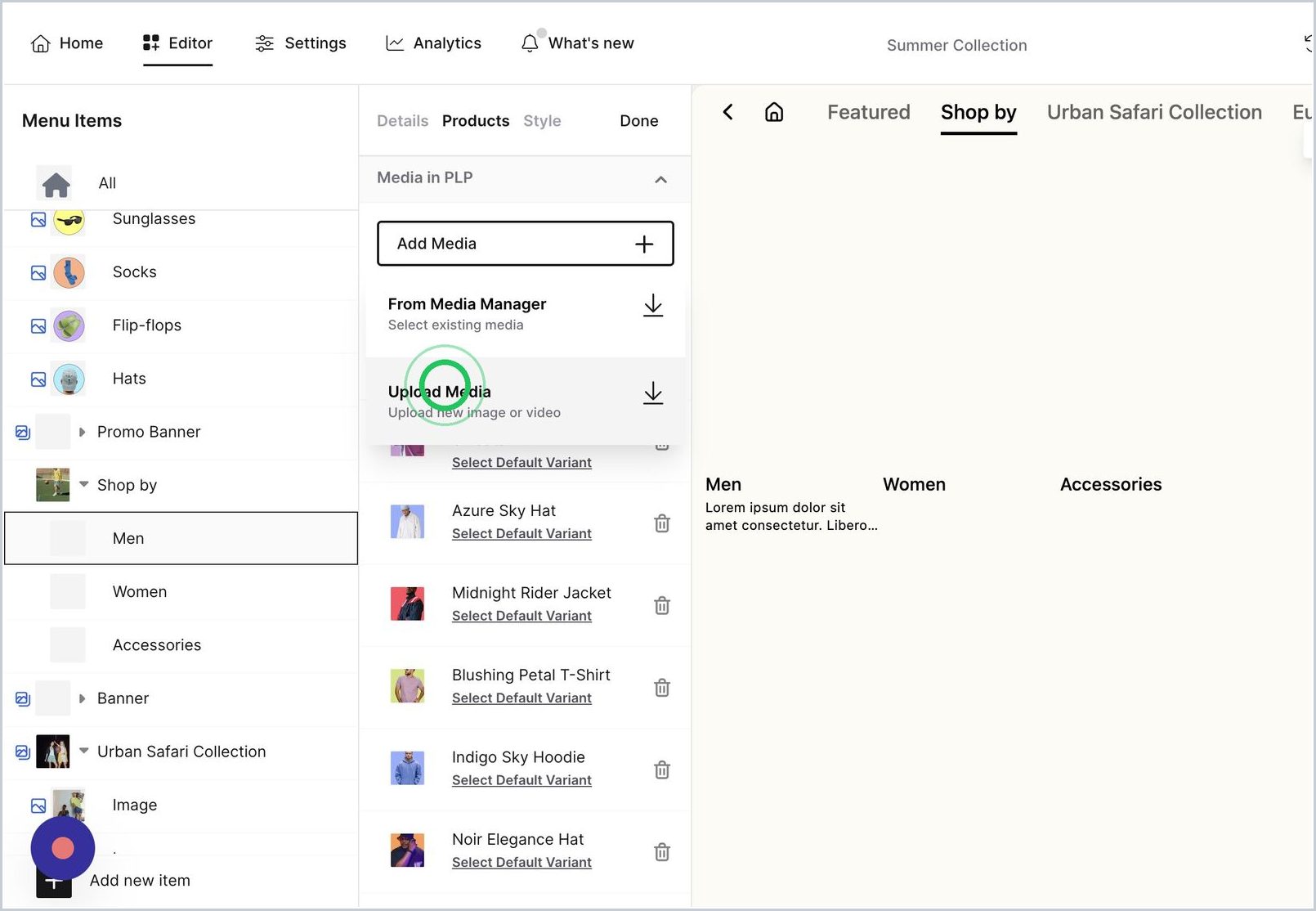Delete the Noir Elegance Hat product
This screenshot has width=1316, height=911.
tap(662, 852)
